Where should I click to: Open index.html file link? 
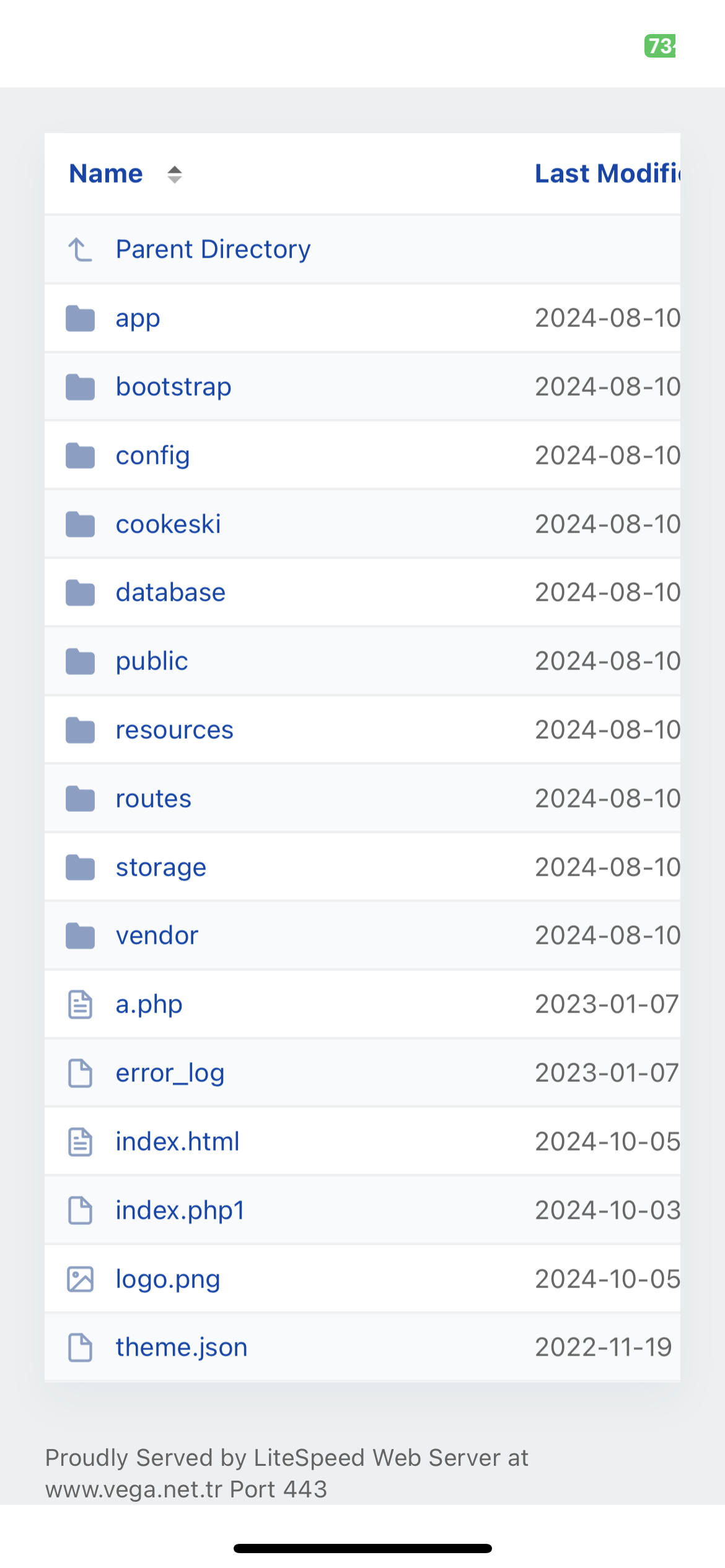177,1141
